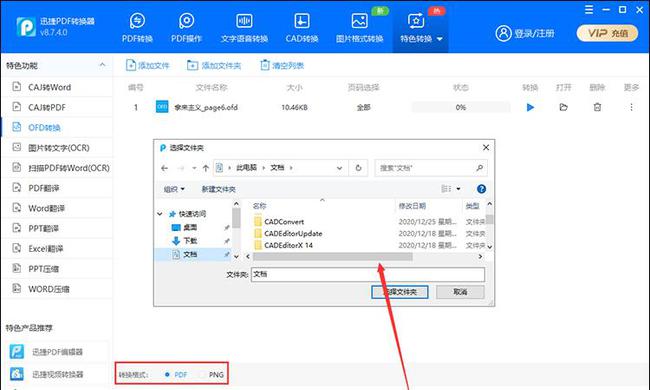Image resolution: width=650 pixels, height=390 pixels.
Task: Collapse the 特色功能 sidebar section
Action: 102,65
